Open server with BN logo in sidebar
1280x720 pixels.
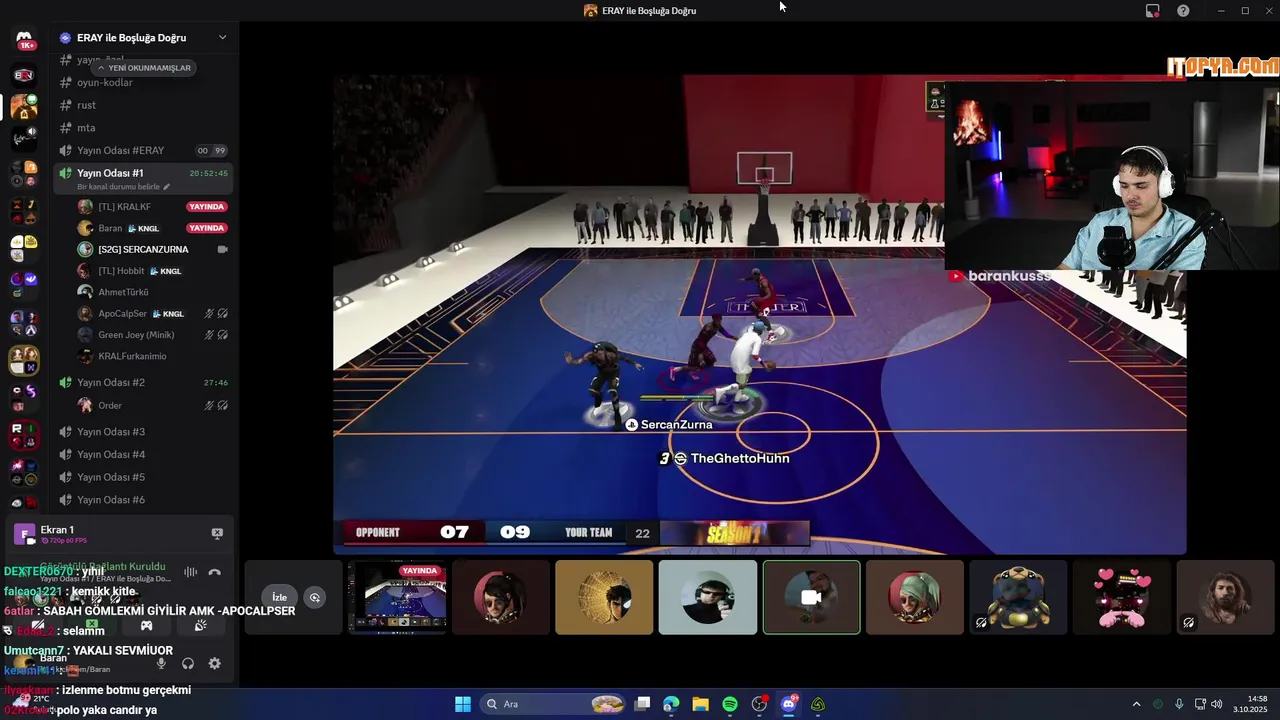(x=24, y=75)
